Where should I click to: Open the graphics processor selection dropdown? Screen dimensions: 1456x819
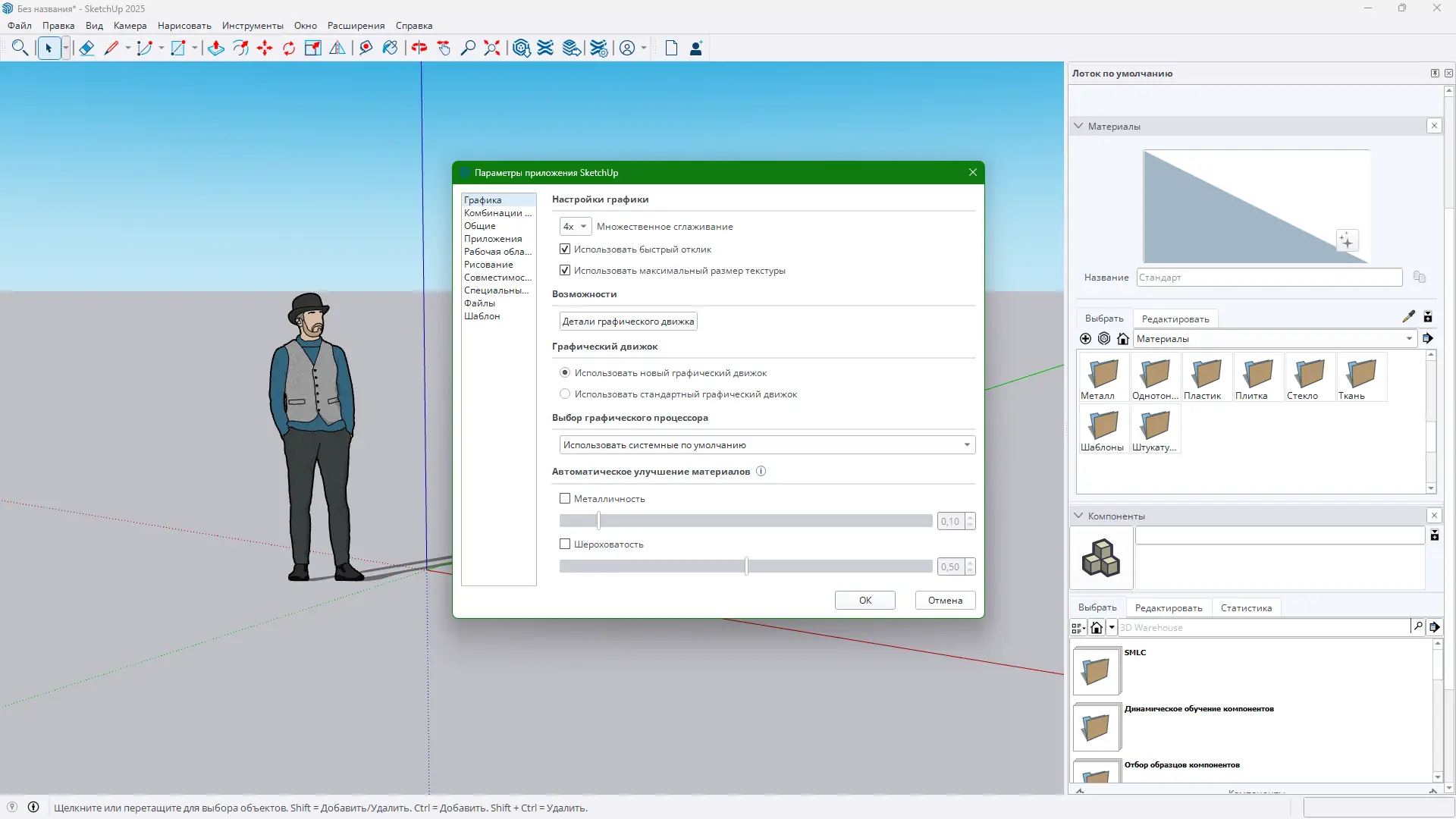point(767,445)
